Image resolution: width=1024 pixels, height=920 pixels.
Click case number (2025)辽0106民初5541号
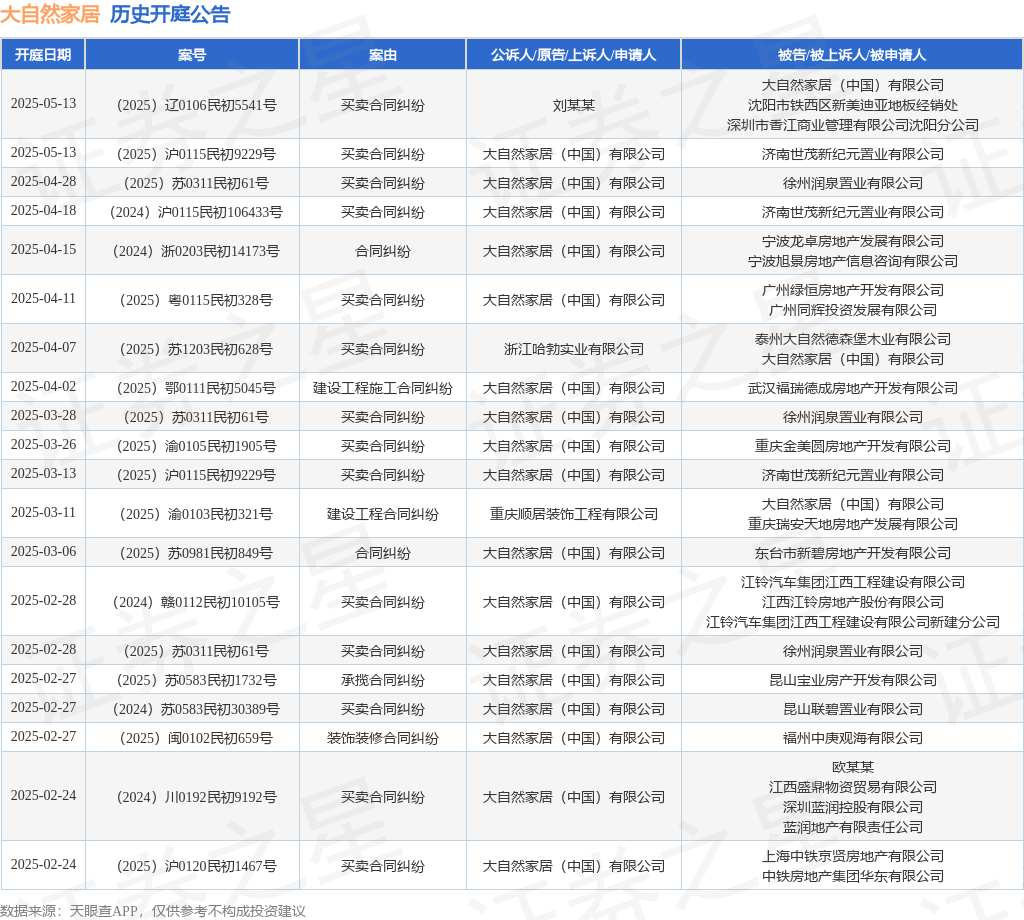(196, 105)
